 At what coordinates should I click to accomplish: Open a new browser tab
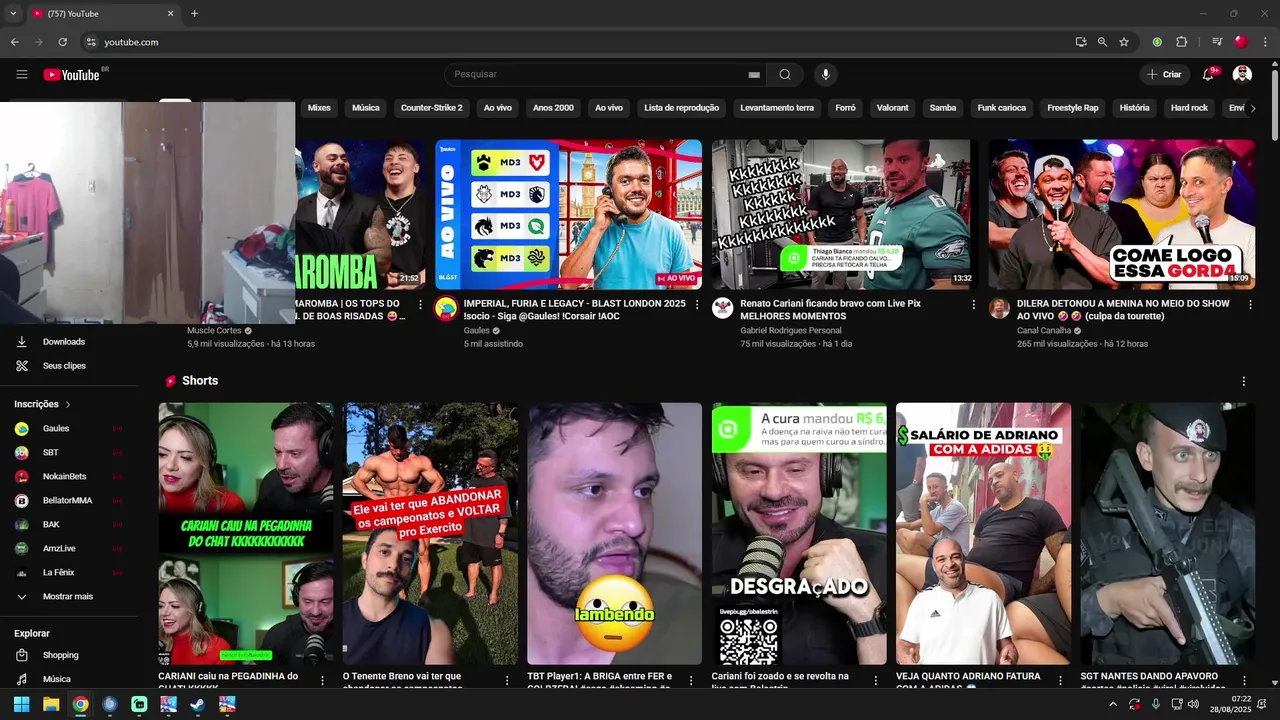194,13
